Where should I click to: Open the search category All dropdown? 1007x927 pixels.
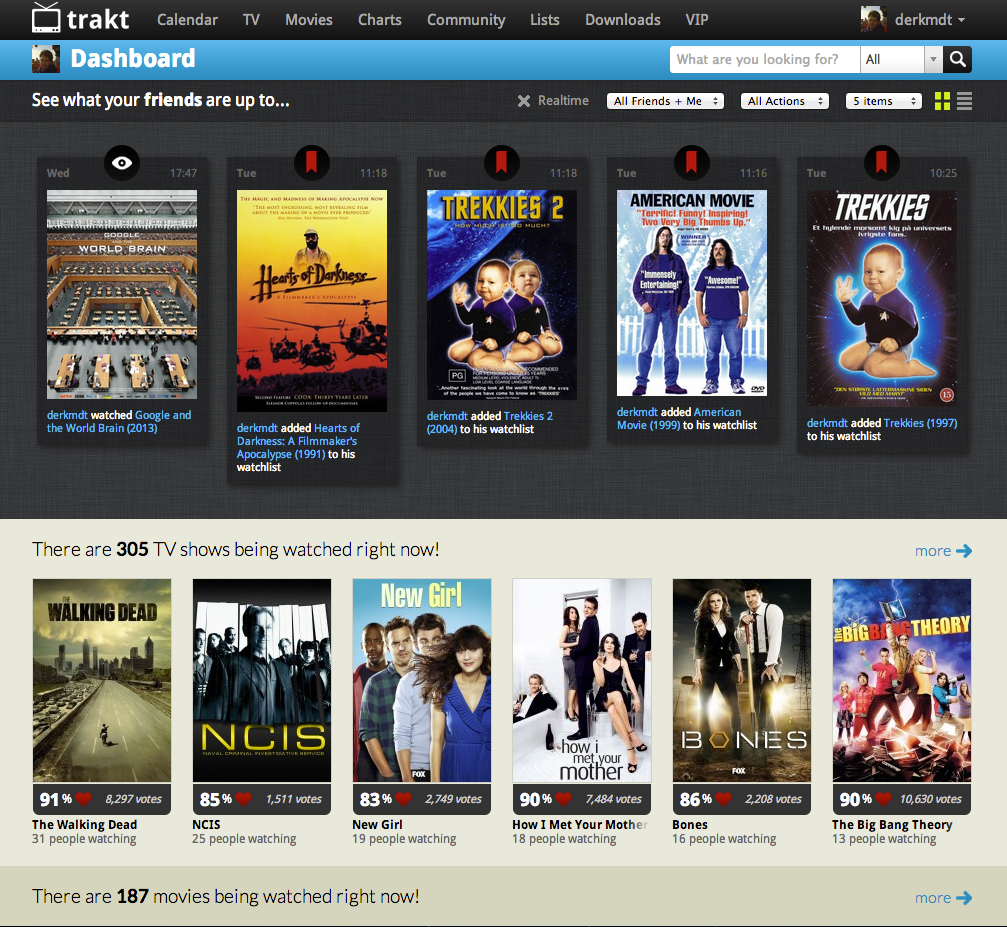point(901,59)
